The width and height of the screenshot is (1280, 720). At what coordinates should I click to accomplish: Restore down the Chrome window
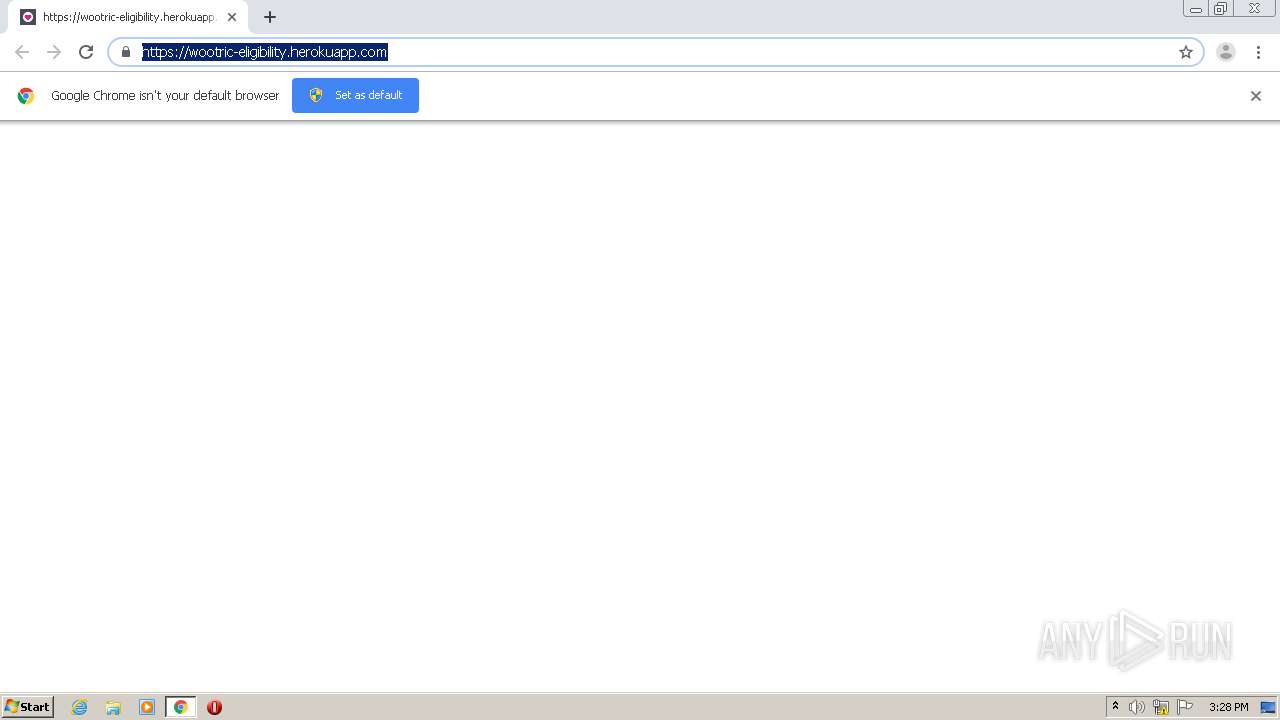1221,9
